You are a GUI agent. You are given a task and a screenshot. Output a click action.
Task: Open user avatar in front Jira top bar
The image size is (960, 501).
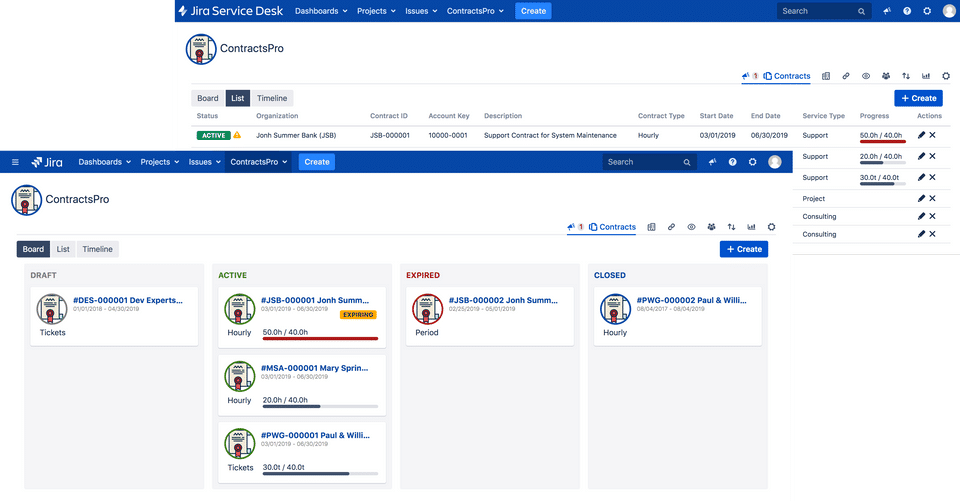click(x=774, y=162)
